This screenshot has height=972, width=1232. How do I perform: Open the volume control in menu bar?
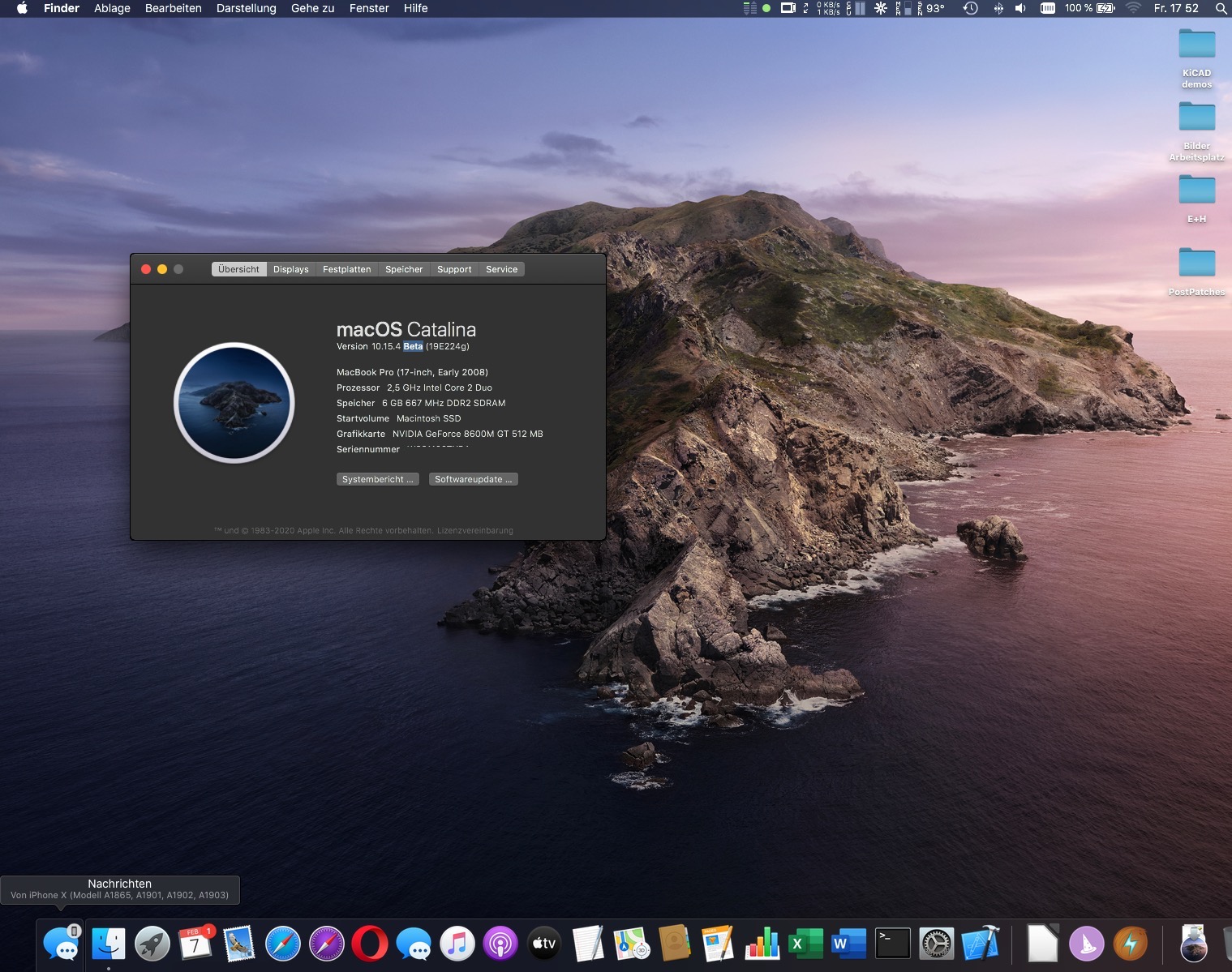click(x=1020, y=8)
